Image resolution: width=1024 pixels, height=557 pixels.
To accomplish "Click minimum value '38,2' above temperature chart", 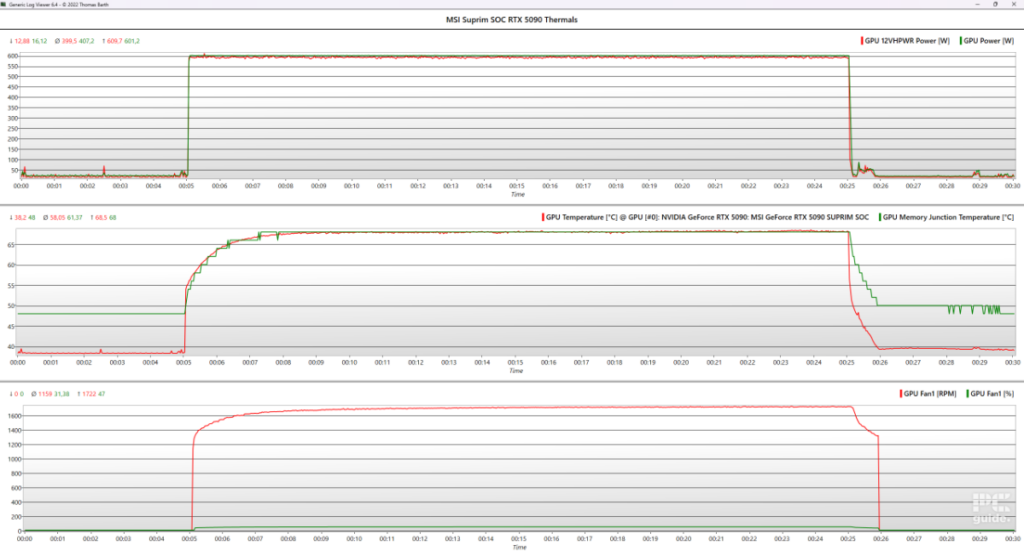I will click(20, 217).
